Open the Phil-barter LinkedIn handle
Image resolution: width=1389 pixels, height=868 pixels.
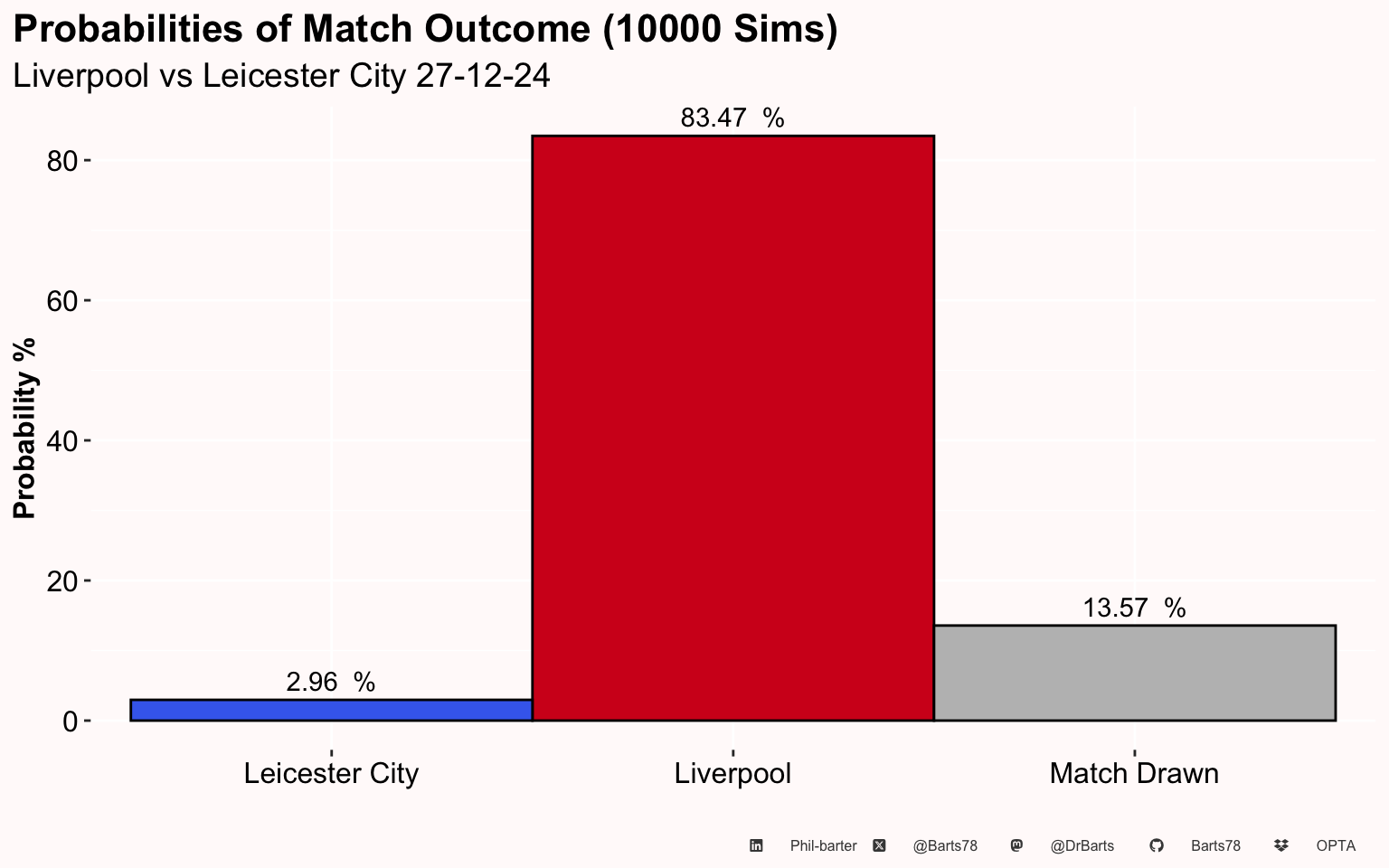823,846
